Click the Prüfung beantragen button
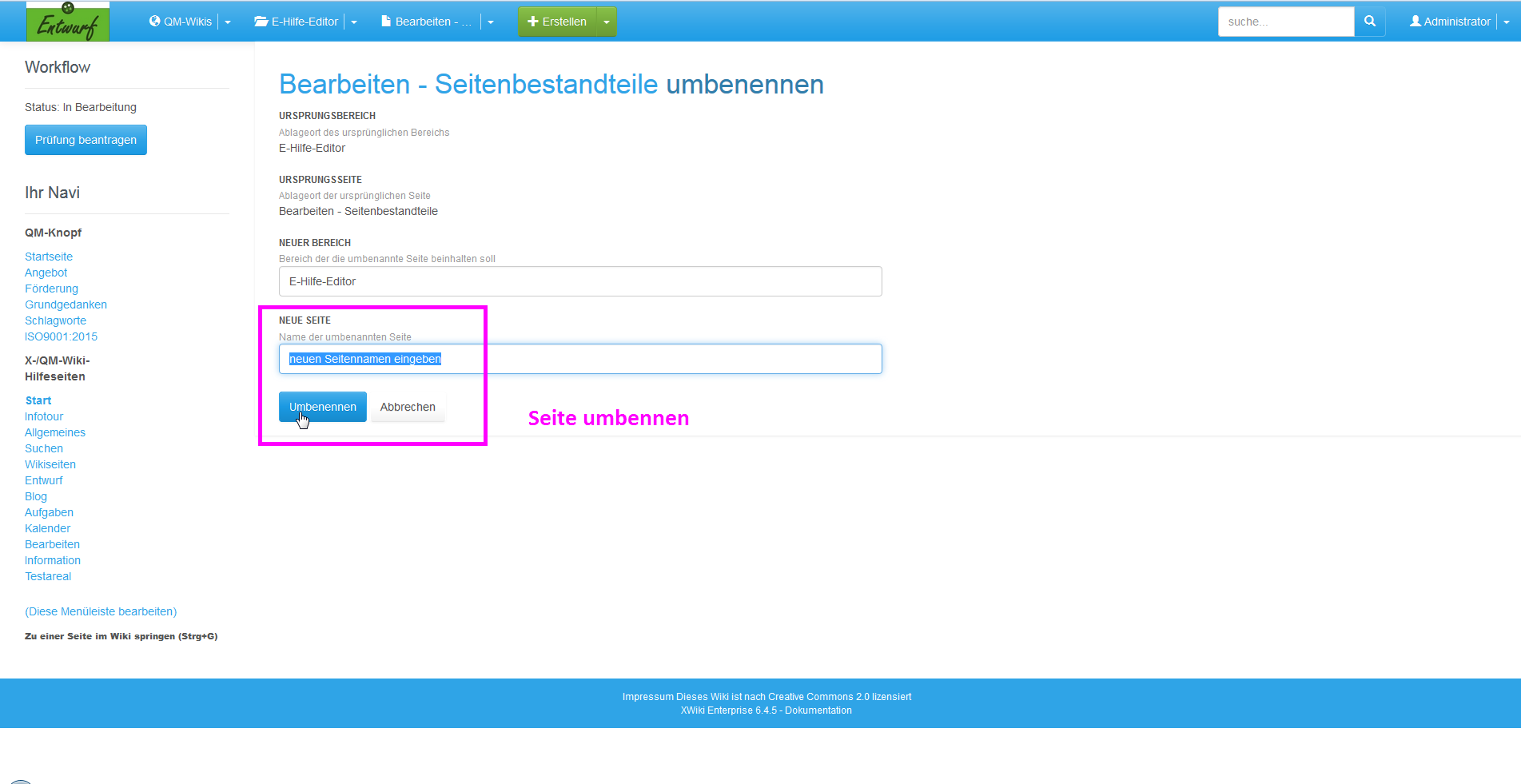Viewport: 1521px width, 784px height. 86,140
